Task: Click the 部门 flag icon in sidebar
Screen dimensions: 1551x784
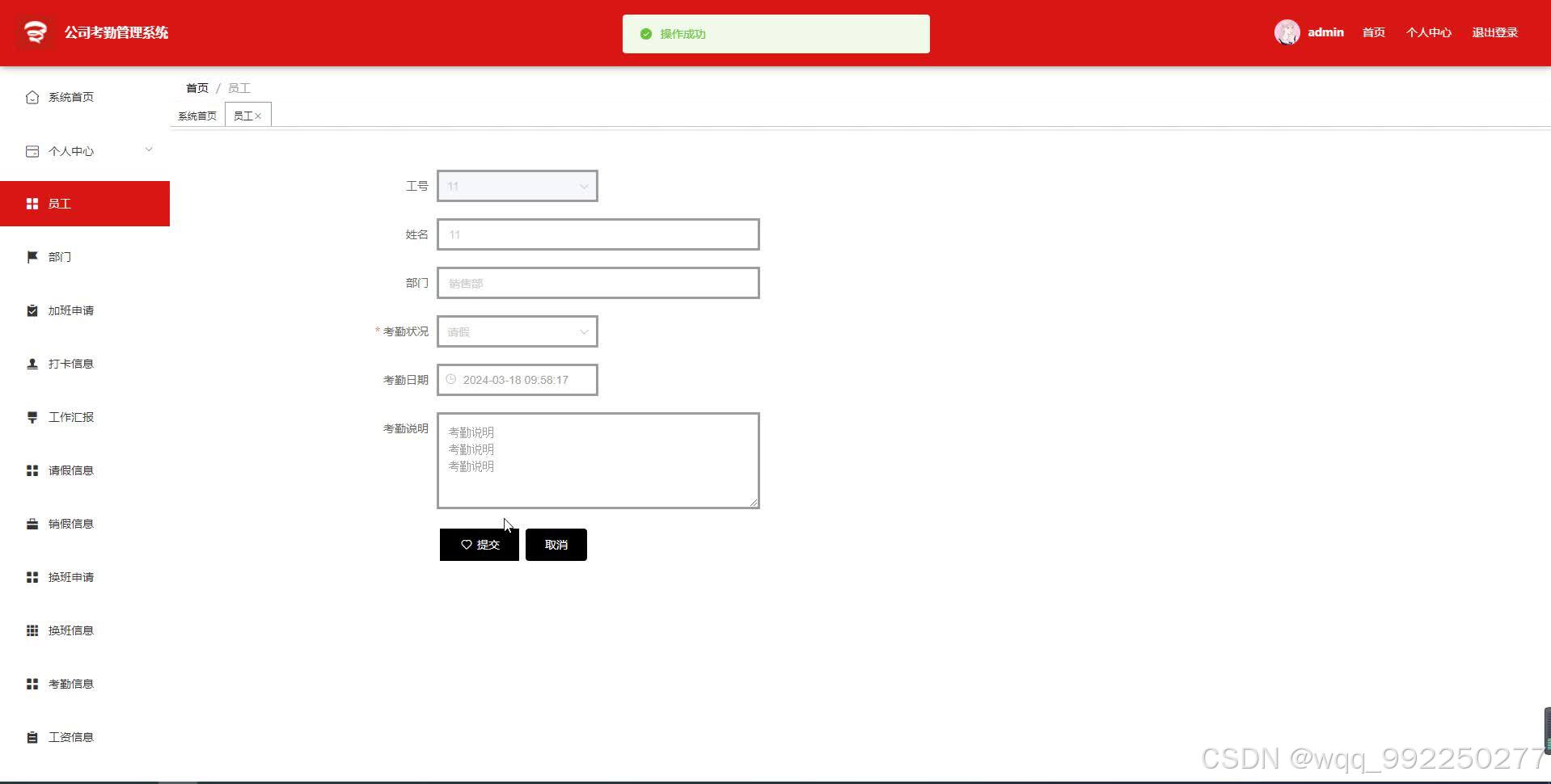Action: pyautogui.click(x=32, y=257)
